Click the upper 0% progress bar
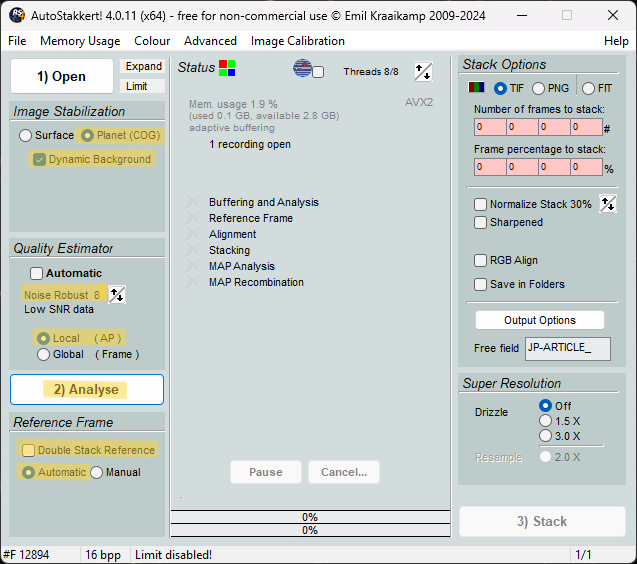Screen dimensions: 637x564 click(310, 517)
